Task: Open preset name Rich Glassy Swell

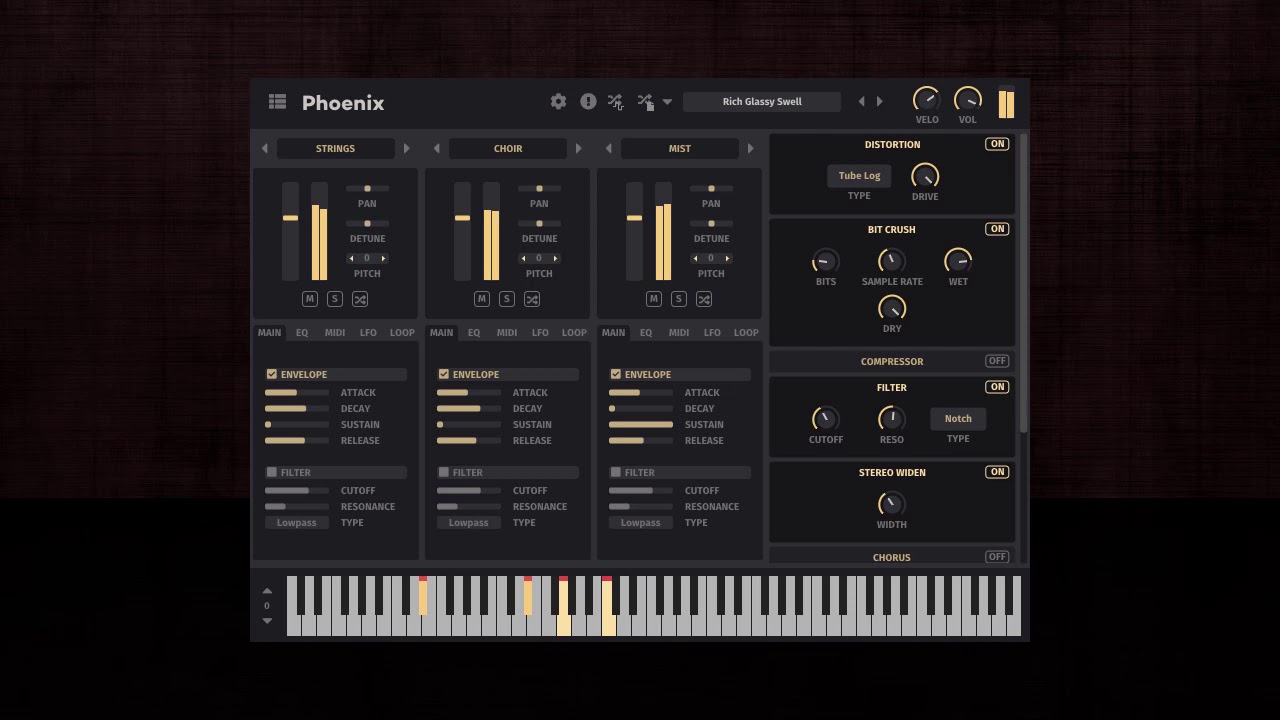Action: [762, 101]
